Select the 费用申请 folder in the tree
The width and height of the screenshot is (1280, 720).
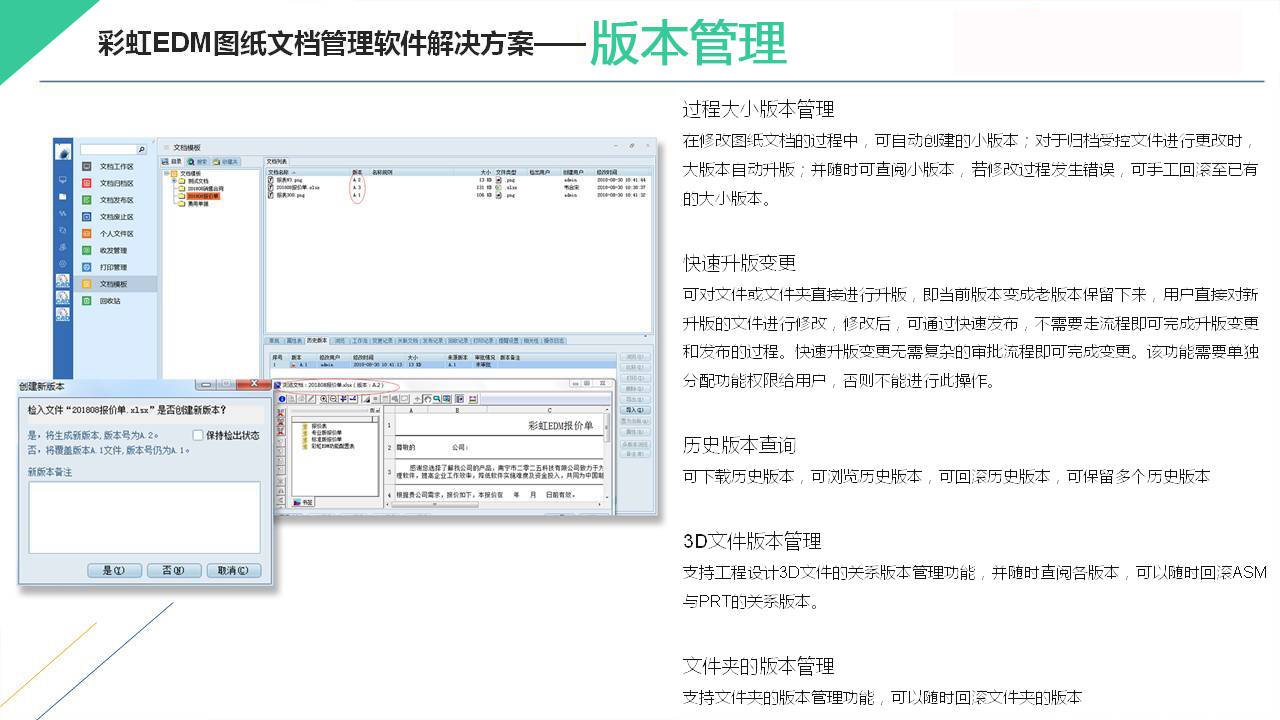(198, 204)
